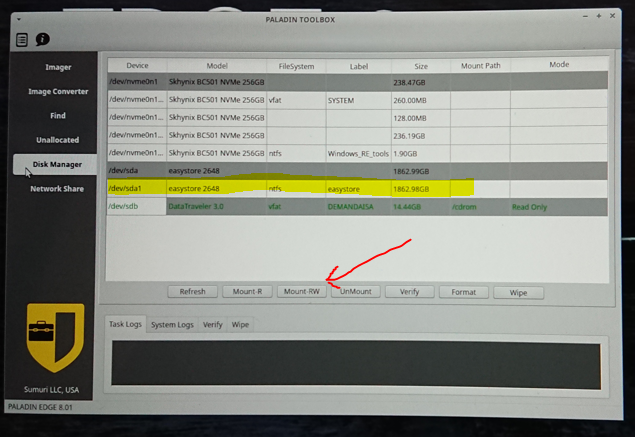Click the Verify button below the disk table

(x=409, y=292)
